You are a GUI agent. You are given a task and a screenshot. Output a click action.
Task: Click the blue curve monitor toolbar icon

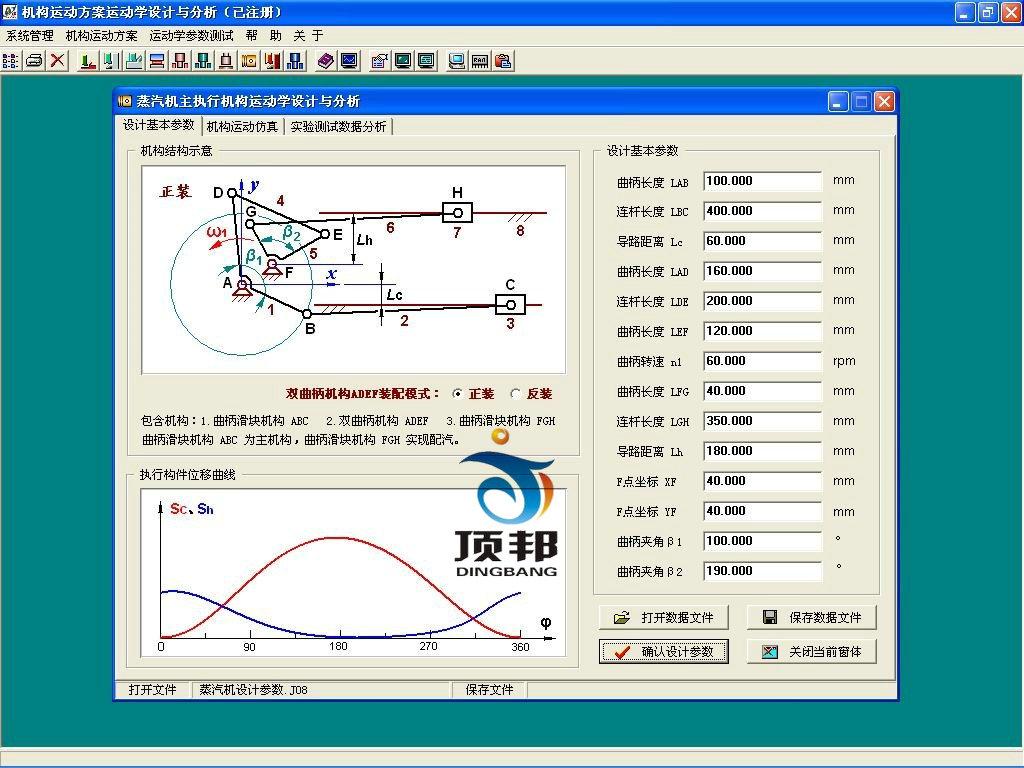349,60
